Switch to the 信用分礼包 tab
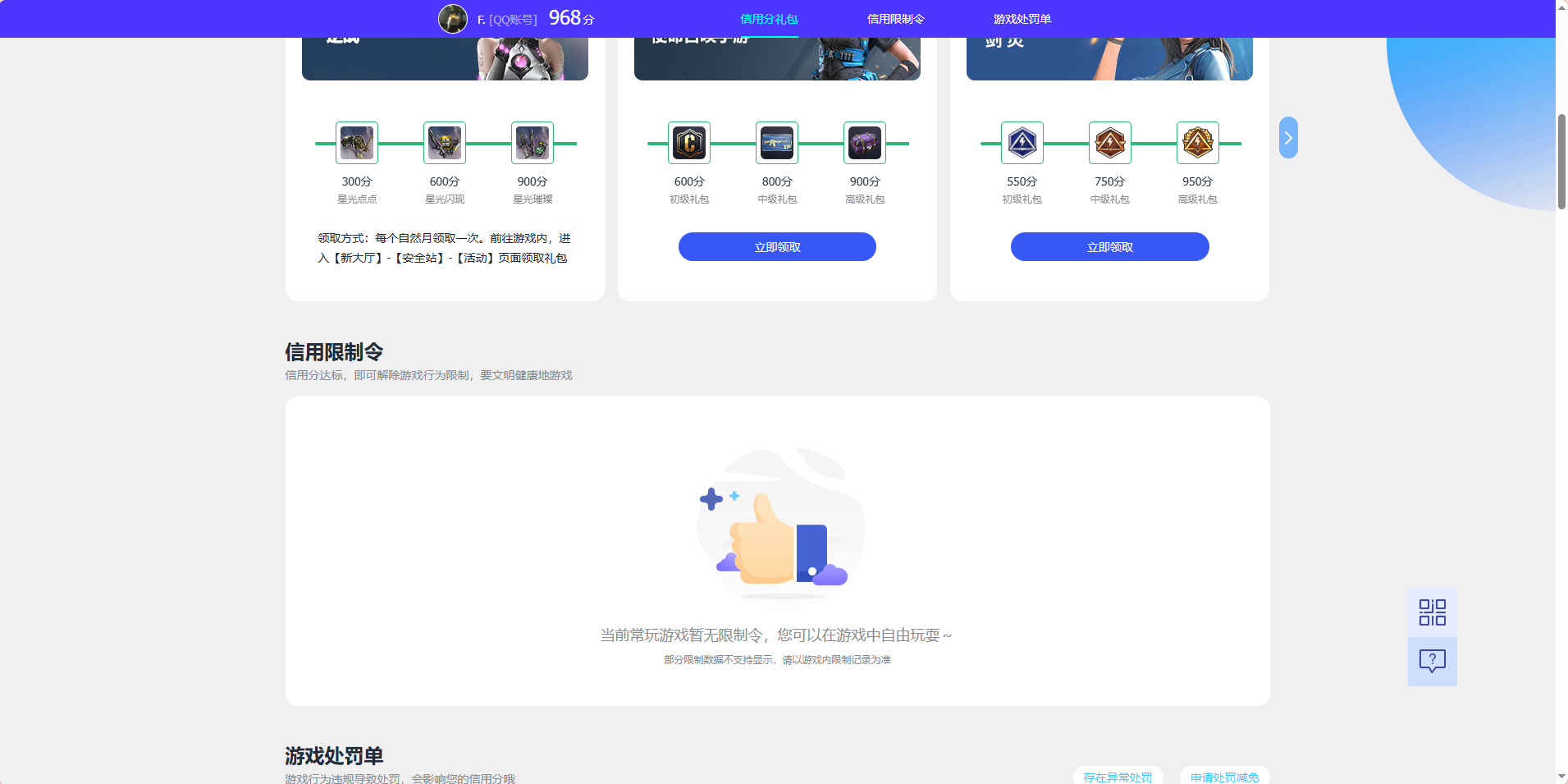 click(x=767, y=18)
